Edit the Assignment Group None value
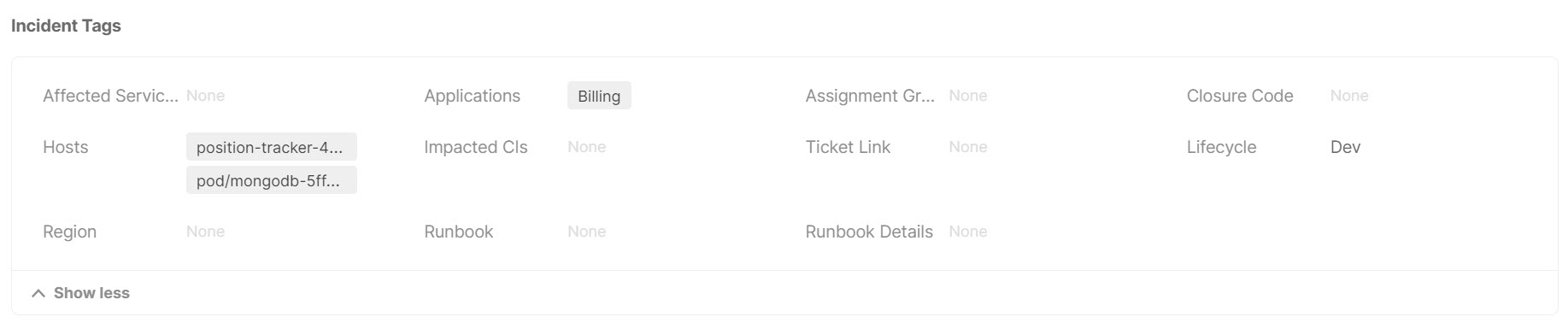This screenshot has height=329, width=1568. (x=968, y=96)
